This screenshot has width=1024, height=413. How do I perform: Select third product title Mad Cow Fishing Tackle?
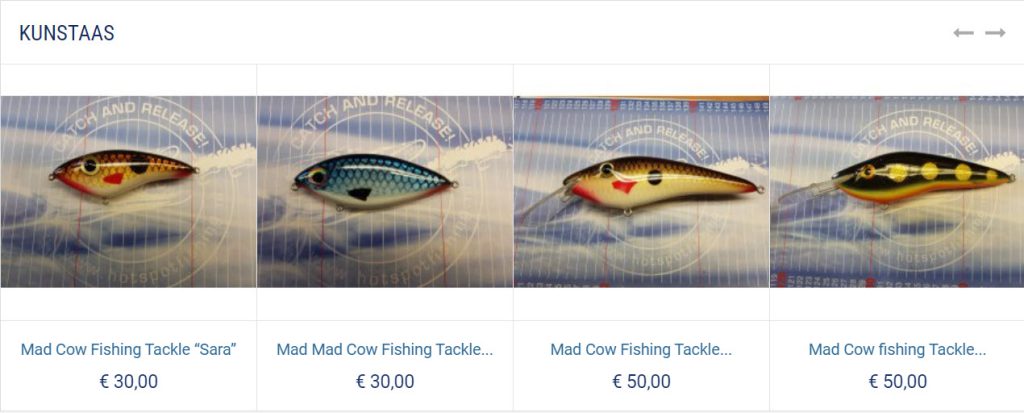coord(641,350)
